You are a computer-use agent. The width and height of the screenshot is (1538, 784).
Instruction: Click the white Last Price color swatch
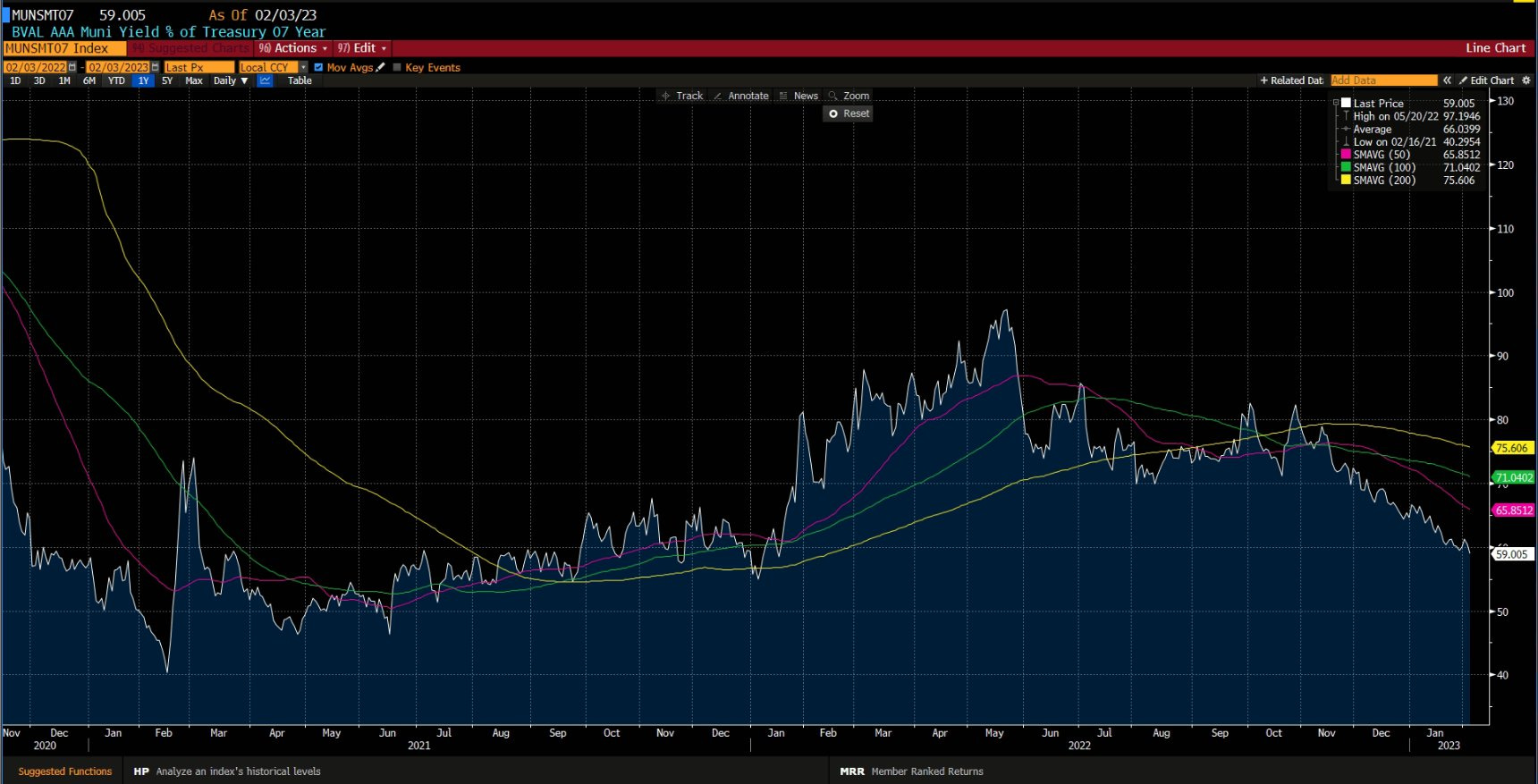1346,103
